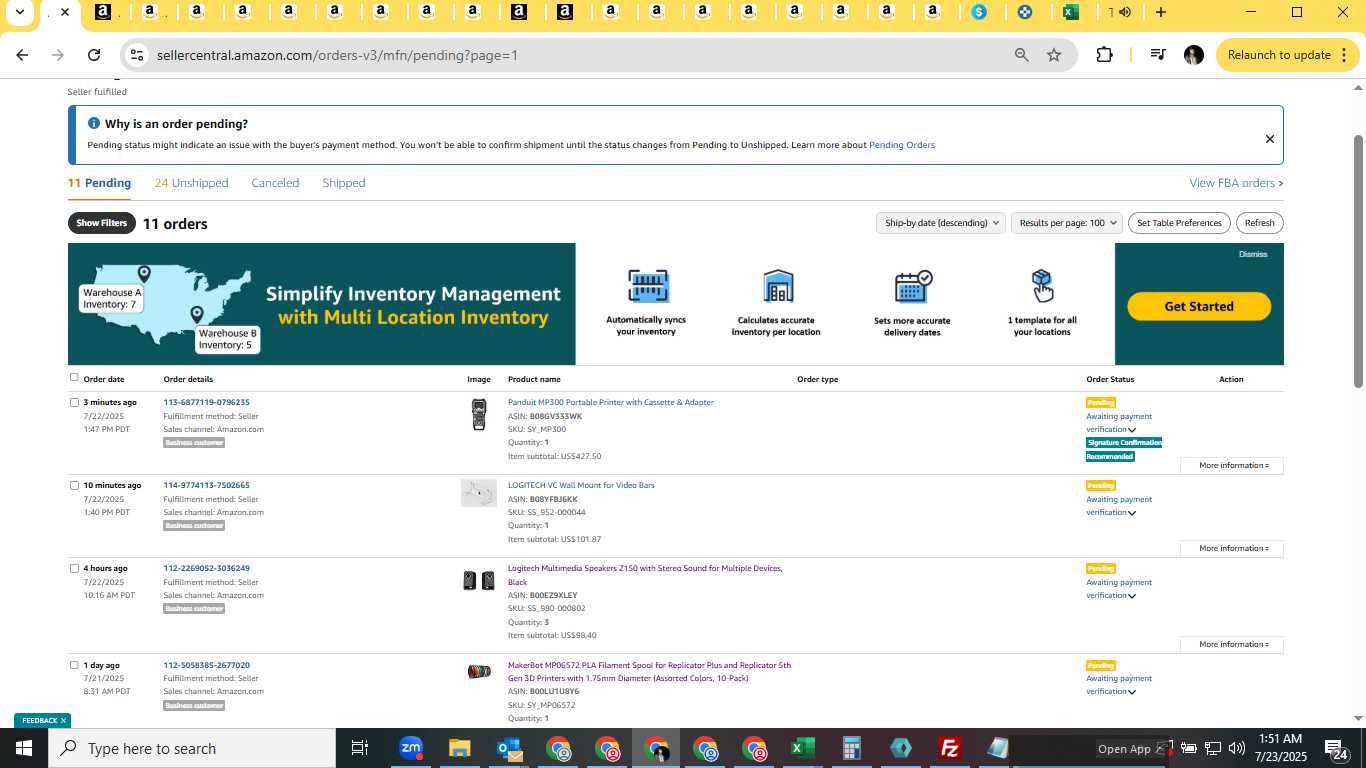Click the Panduit MP300 printer product image
1366x768 pixels.
pyautogui.click(x=479, y=414)
